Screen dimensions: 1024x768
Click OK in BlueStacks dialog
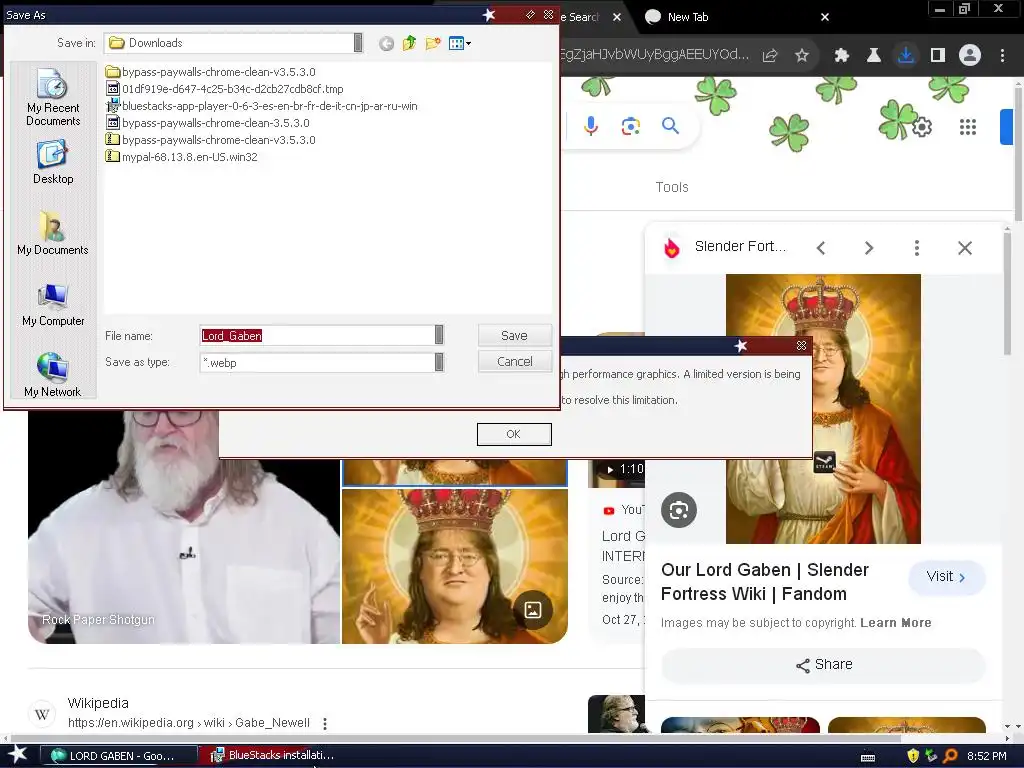(x=514, y=434)
